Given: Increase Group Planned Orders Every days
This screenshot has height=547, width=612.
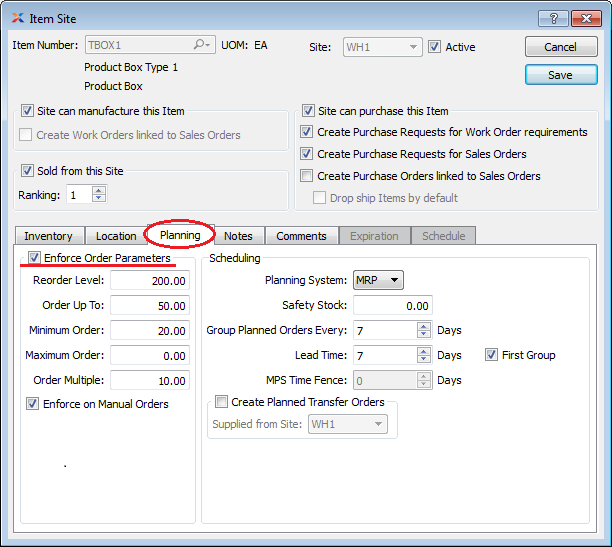Looking at the screenshot, I should click(425, 326).
